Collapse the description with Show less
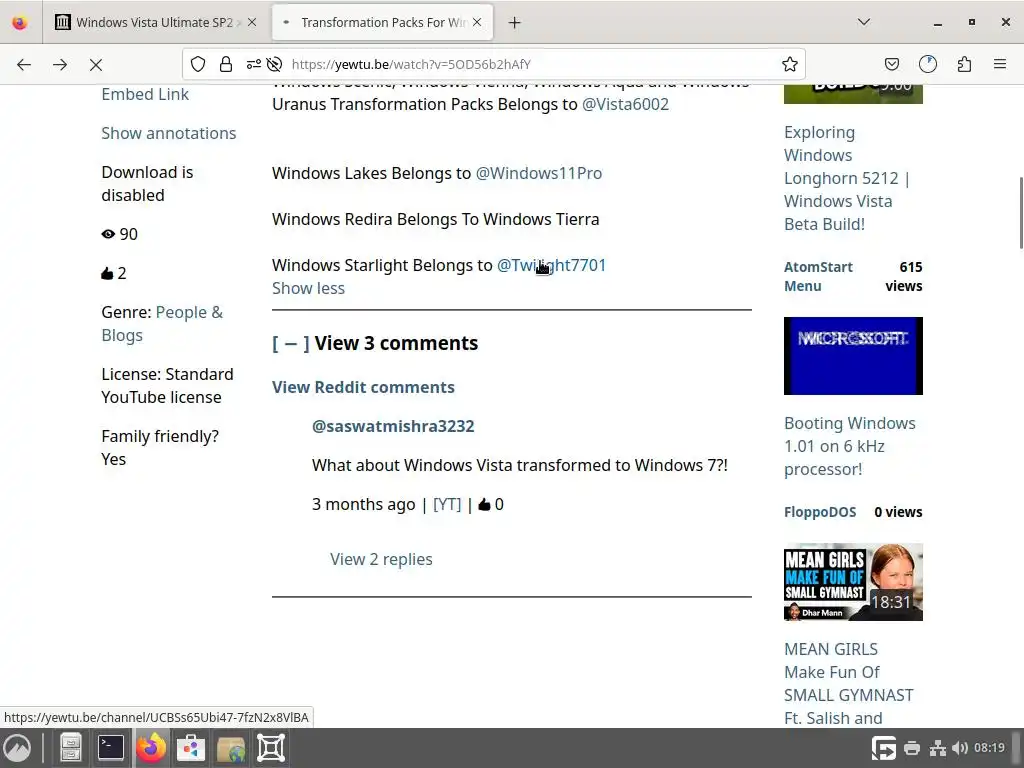Image resolution: width=1024 pixels, height=768 pixels. click(x=308, y=288)
